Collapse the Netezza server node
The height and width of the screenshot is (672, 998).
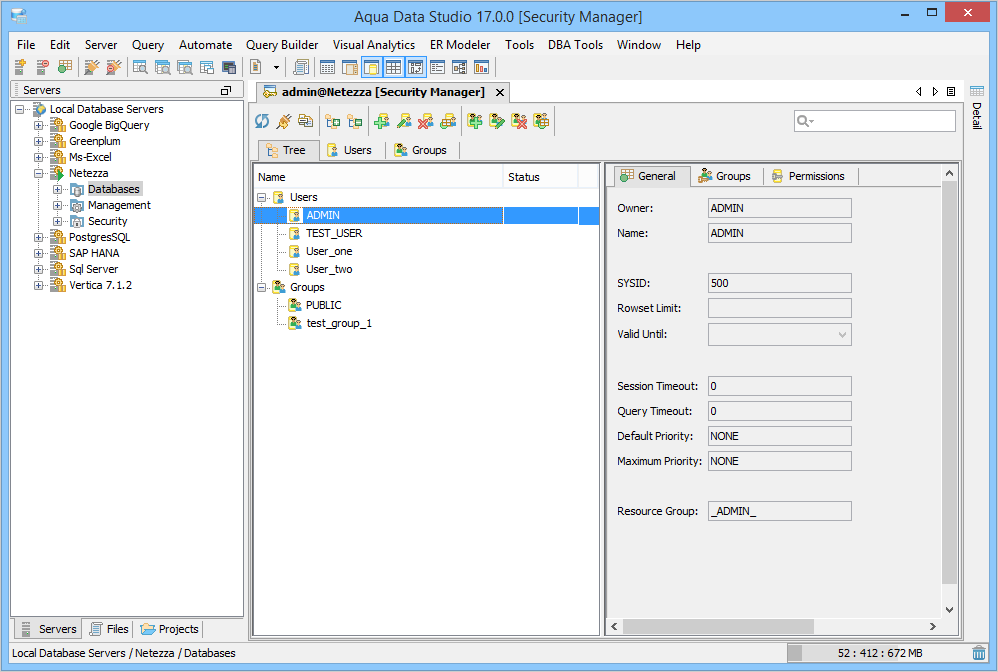[39, 173]
